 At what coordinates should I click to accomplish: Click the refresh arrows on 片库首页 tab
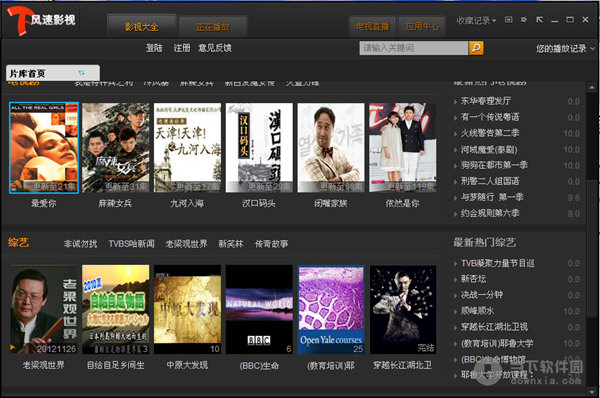(x=82, y=73)
